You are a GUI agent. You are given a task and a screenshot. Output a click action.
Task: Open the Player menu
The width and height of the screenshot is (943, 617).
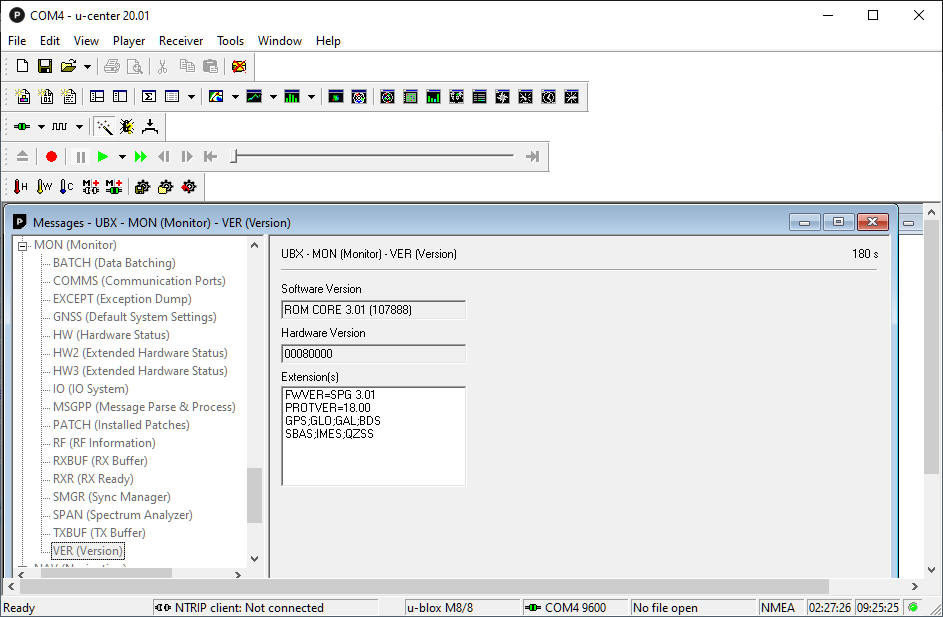129,41
